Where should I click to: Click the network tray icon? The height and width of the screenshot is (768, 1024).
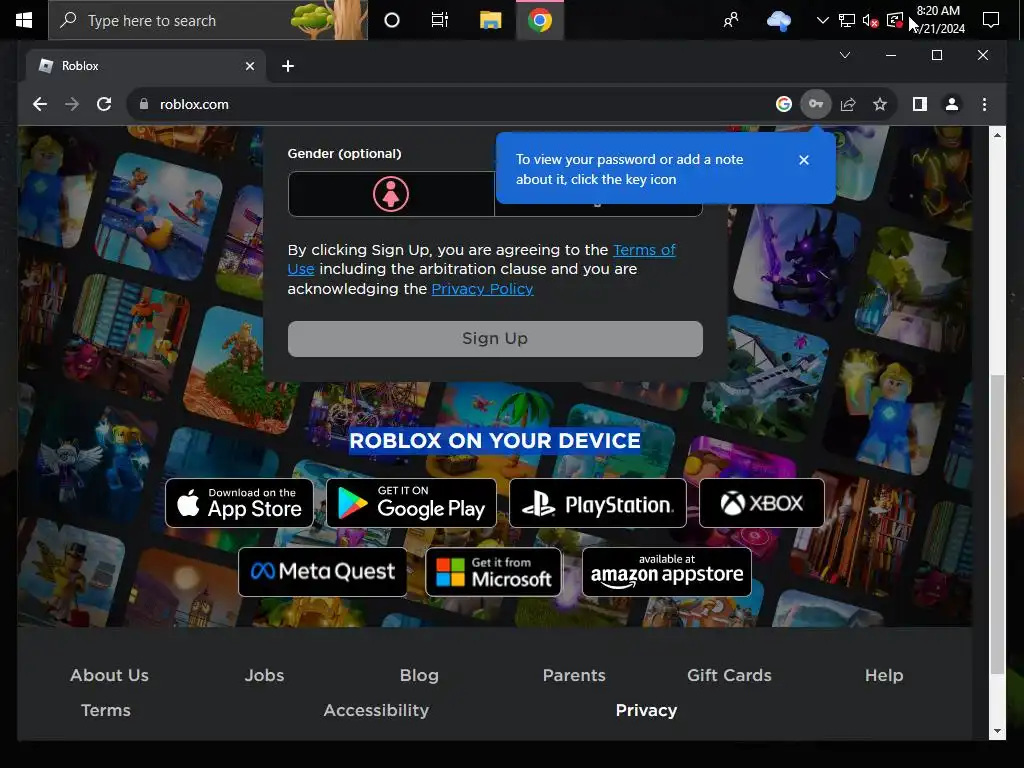point(846,20)
